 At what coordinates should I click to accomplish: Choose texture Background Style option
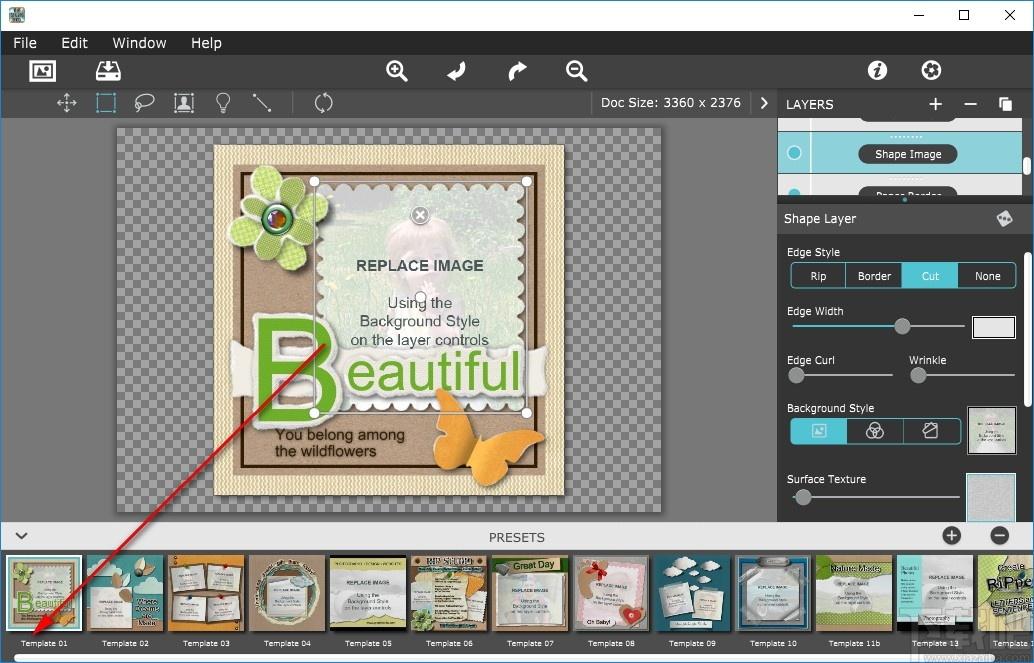[930, 431]
